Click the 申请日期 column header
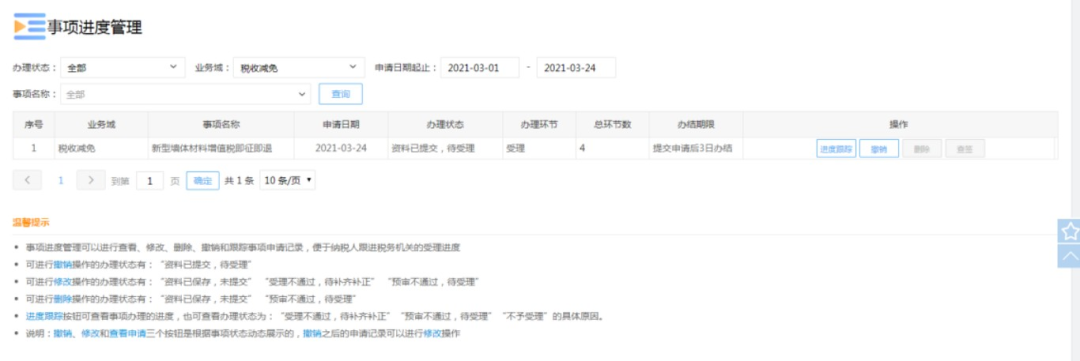 click(340, 125)
